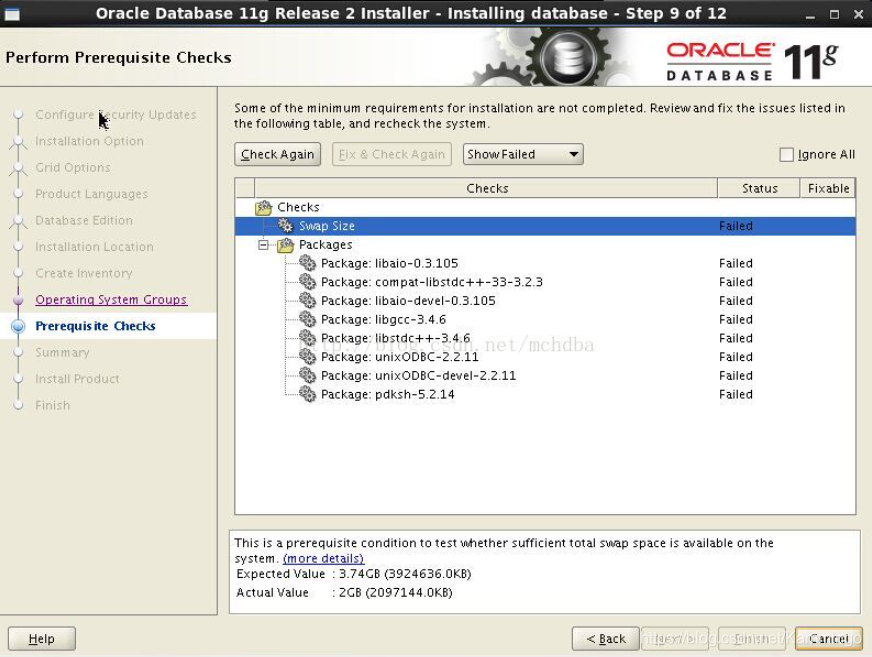
Task: Click gear icon for pdksh-5.2.14 package
Action: pos(307,394)
